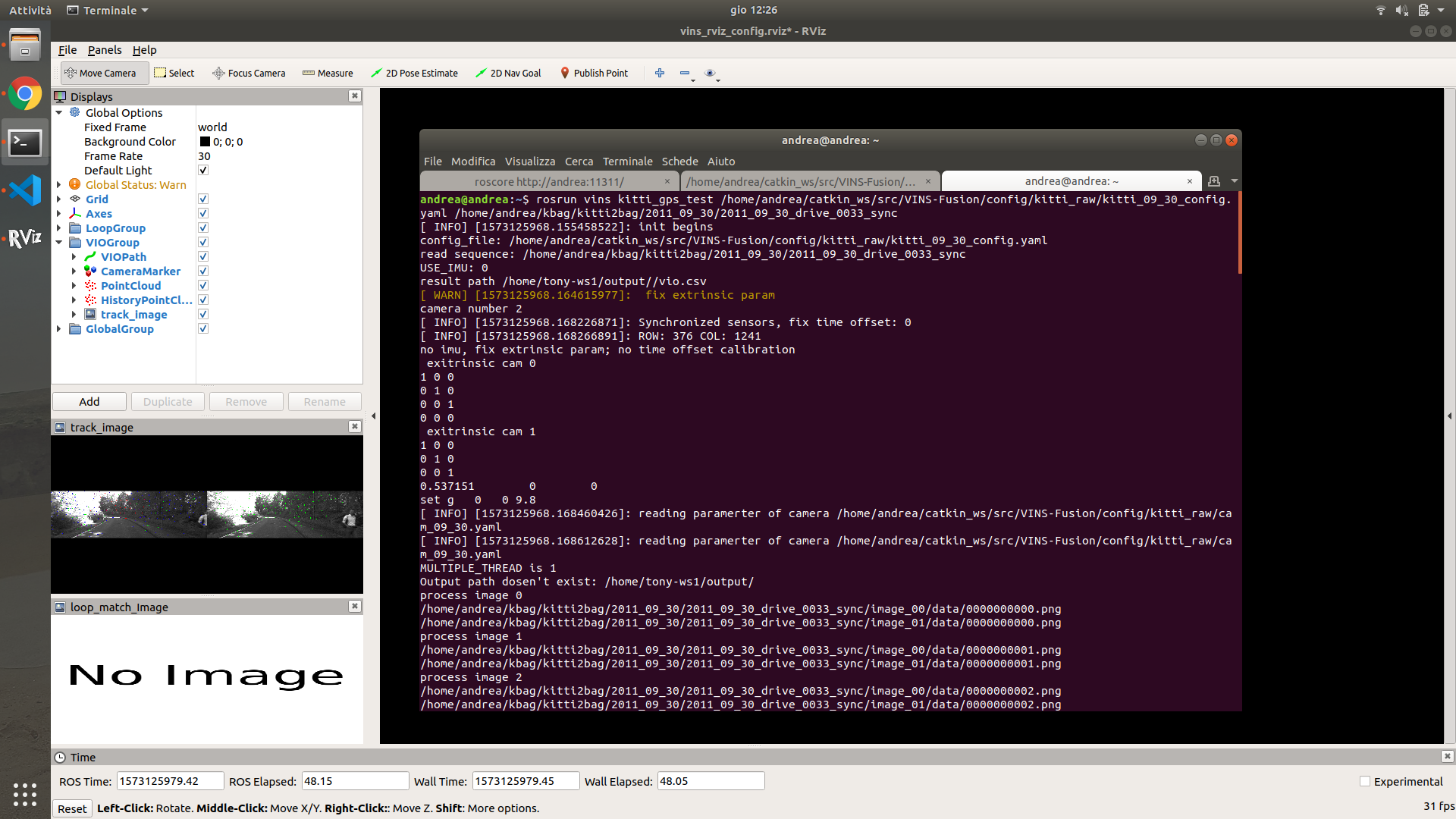Open the Panels menu

coord(105,49)
